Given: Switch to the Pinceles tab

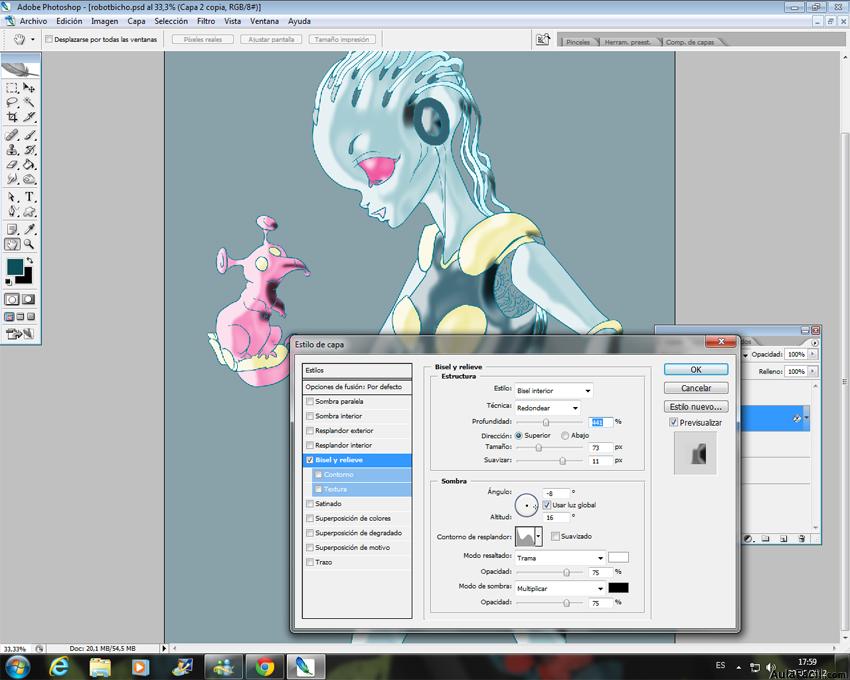Looking at the screenshot, I should pos(578,42).
